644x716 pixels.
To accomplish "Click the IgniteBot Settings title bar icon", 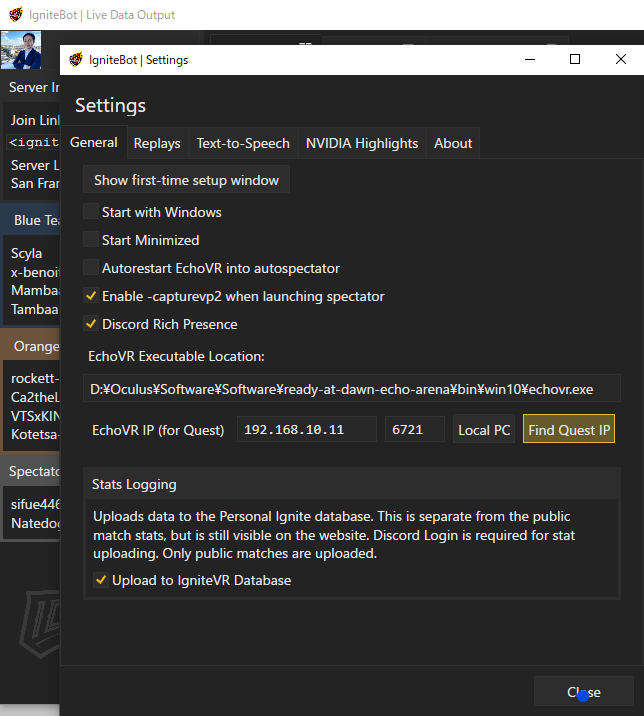I will [76, 59].
